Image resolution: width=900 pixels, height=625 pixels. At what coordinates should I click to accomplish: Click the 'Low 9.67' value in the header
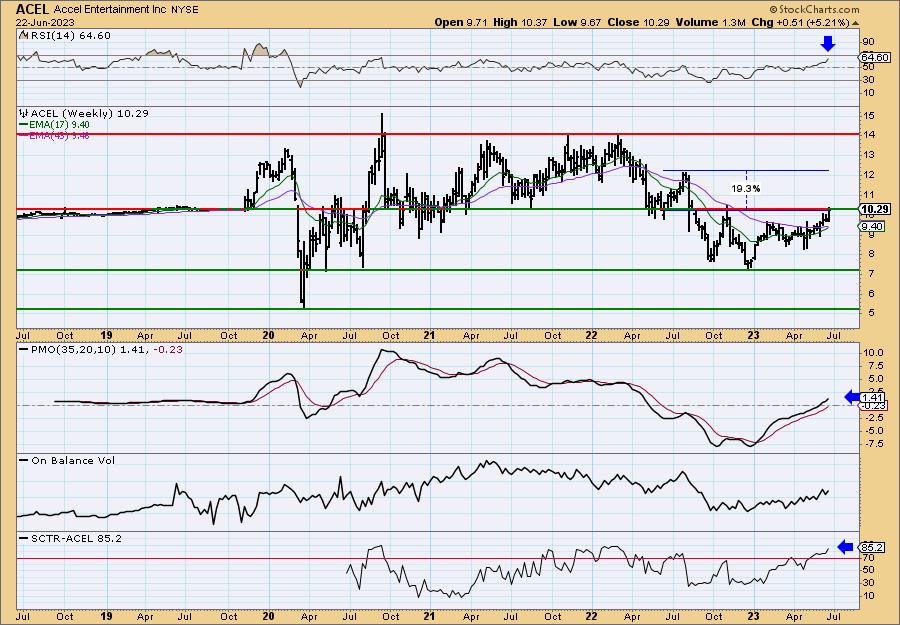[x=578, y=22]
